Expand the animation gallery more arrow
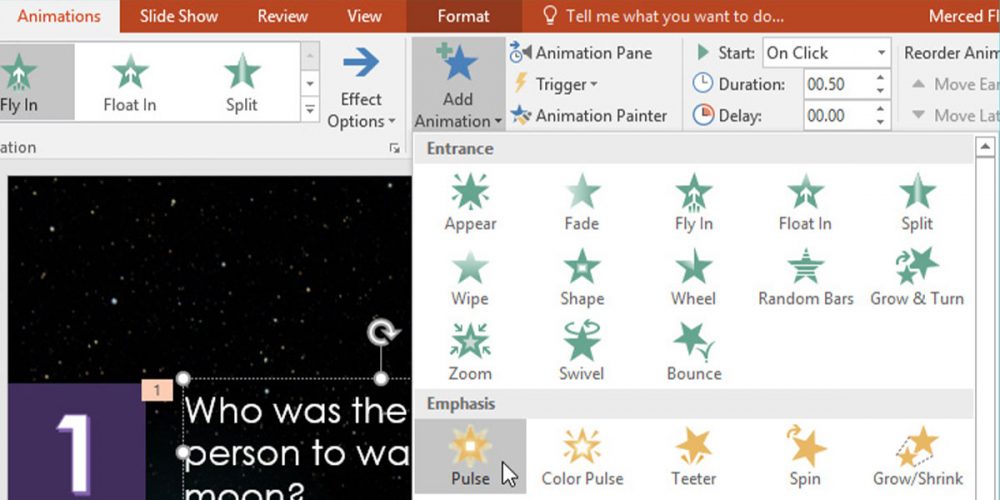Image resolution: width=1000 pixels, height=500 pixels. [x=310, y=110]
